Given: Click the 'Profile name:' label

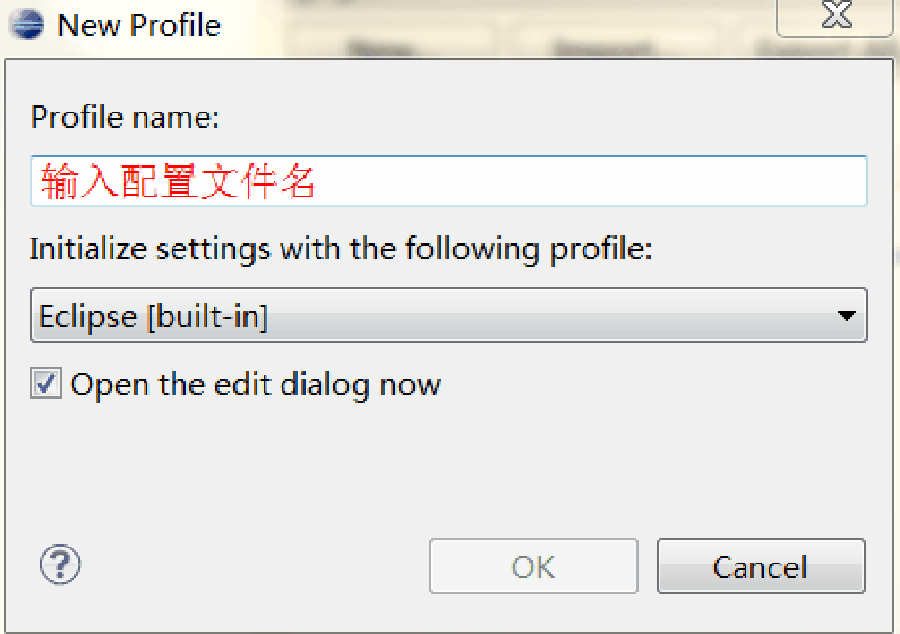Looking at the screenshot, I should (x=125, y=118).
